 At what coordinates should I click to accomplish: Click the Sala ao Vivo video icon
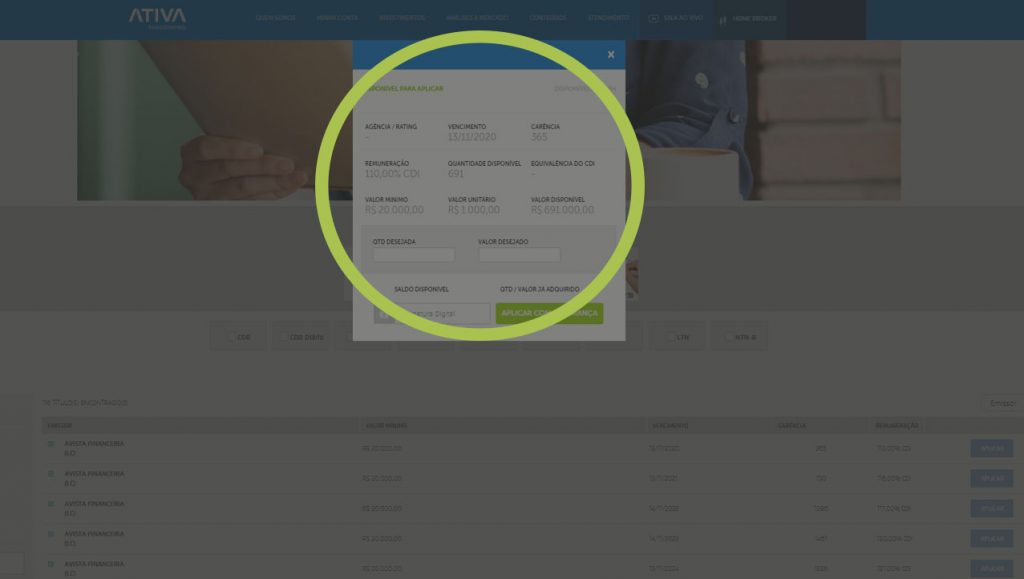click(653, 18)
